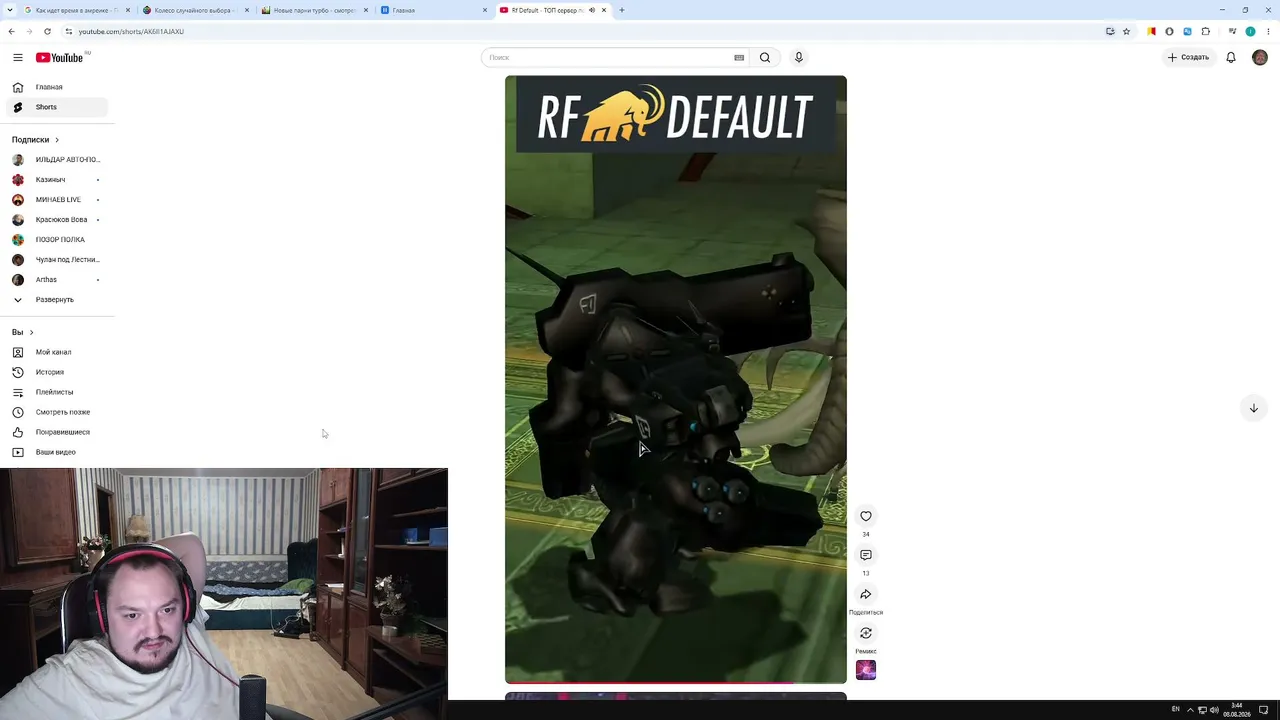Open a new browser tab
The image size is (1280, 720).
click(x=622, y=10)
